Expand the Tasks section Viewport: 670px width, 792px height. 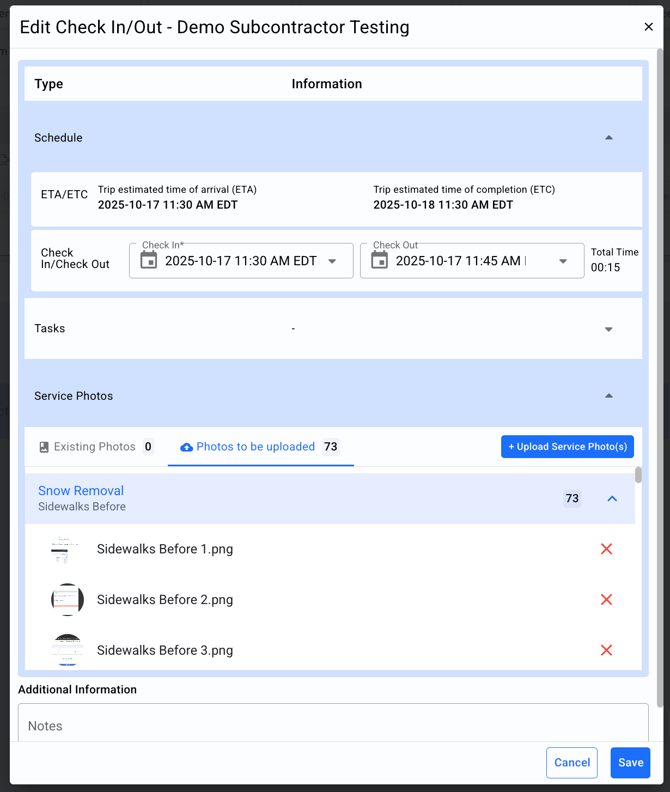(608, 329)
